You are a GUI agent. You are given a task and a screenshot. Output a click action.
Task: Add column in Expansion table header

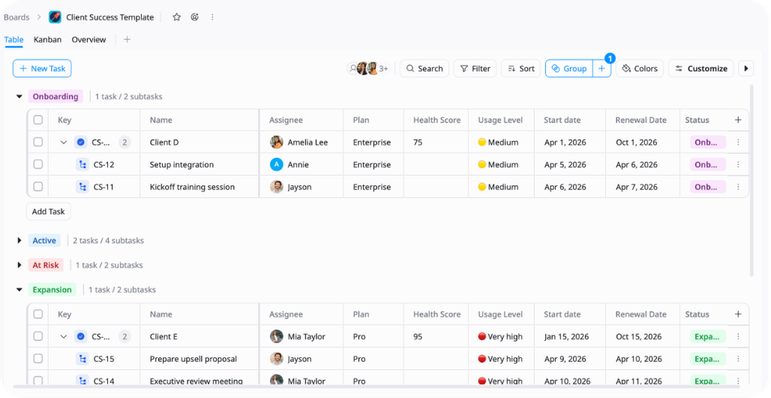738,314
